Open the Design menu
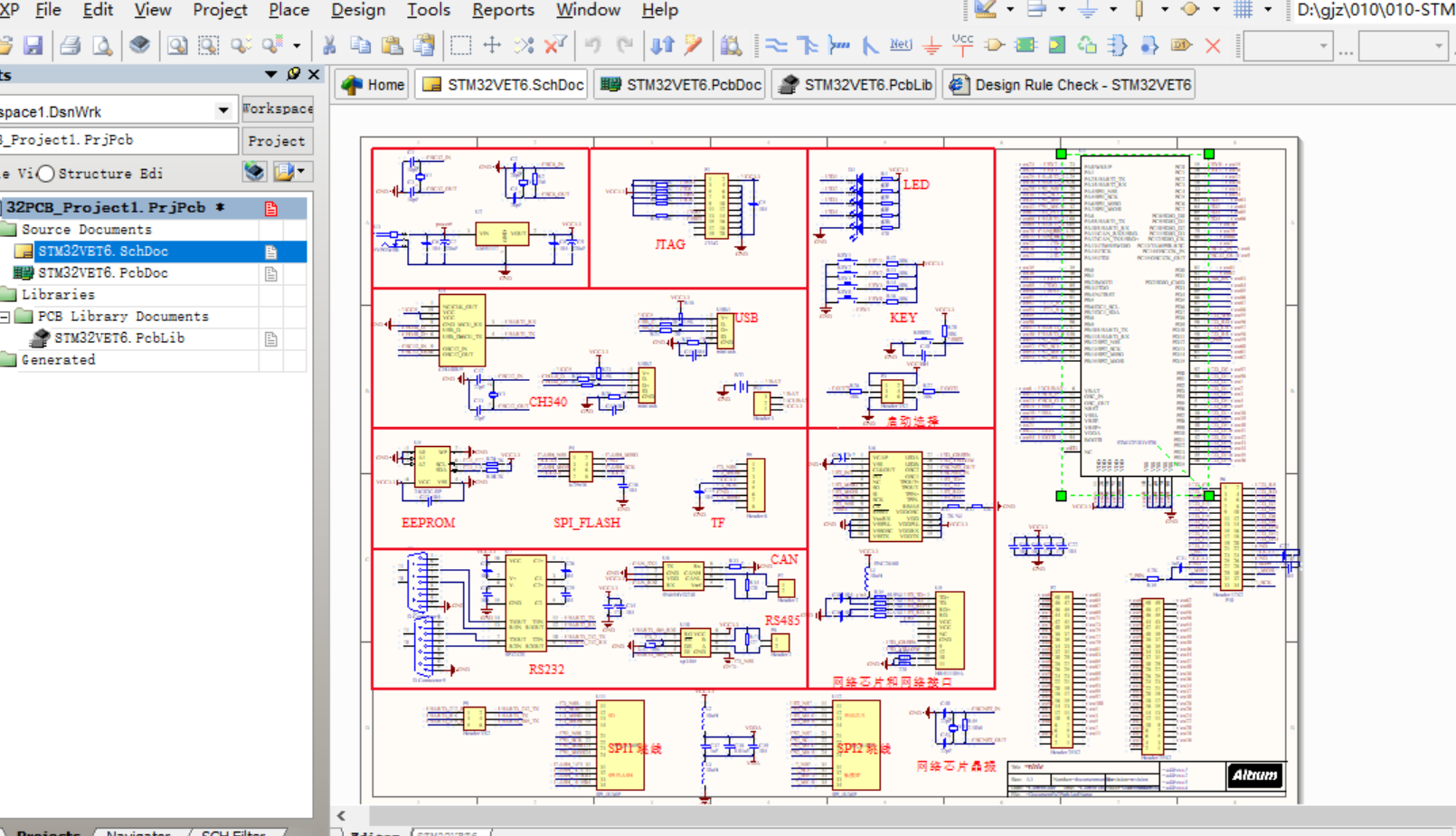Image resolution: width=1456 pixels, height=836 pixels. click(358, 10)
